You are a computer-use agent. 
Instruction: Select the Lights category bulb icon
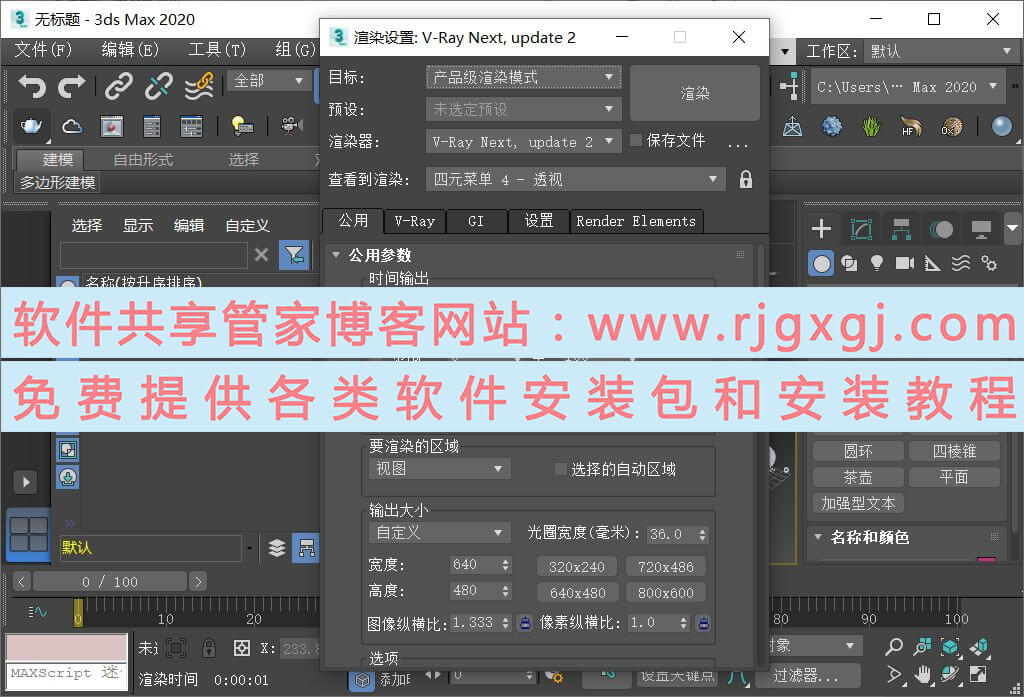(876, 263)
